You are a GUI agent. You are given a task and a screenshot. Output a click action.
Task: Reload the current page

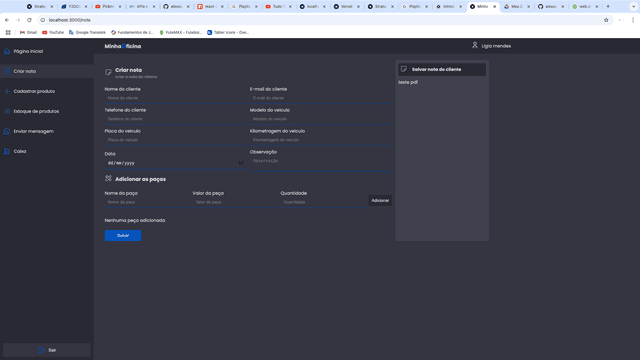coord(29,20)
